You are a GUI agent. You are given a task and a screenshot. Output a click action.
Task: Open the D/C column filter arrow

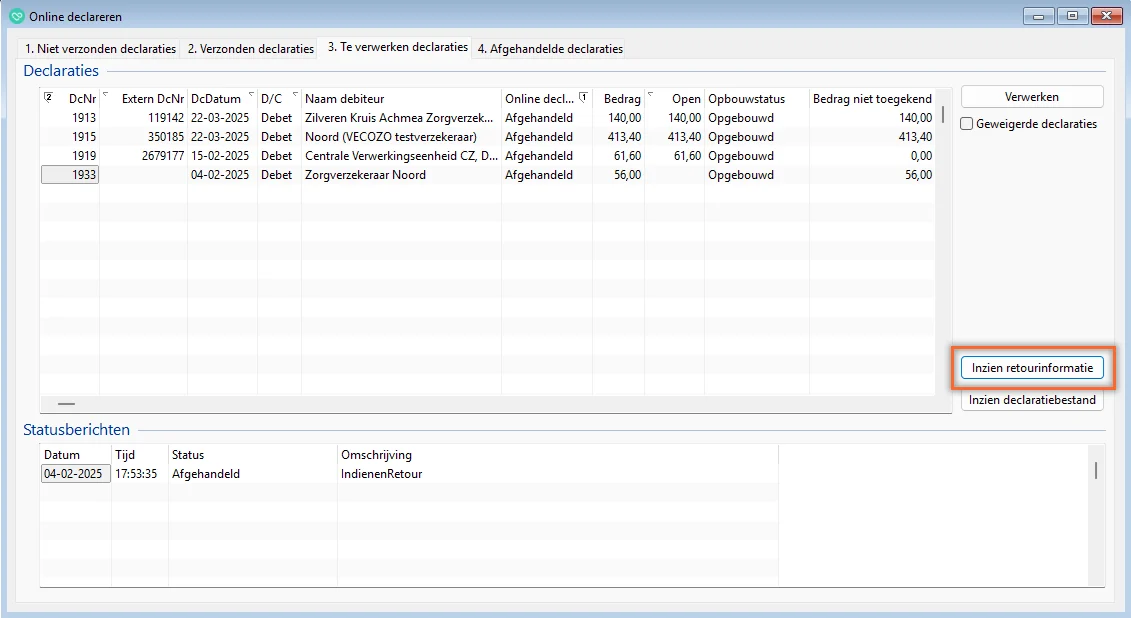pos(295,95)
